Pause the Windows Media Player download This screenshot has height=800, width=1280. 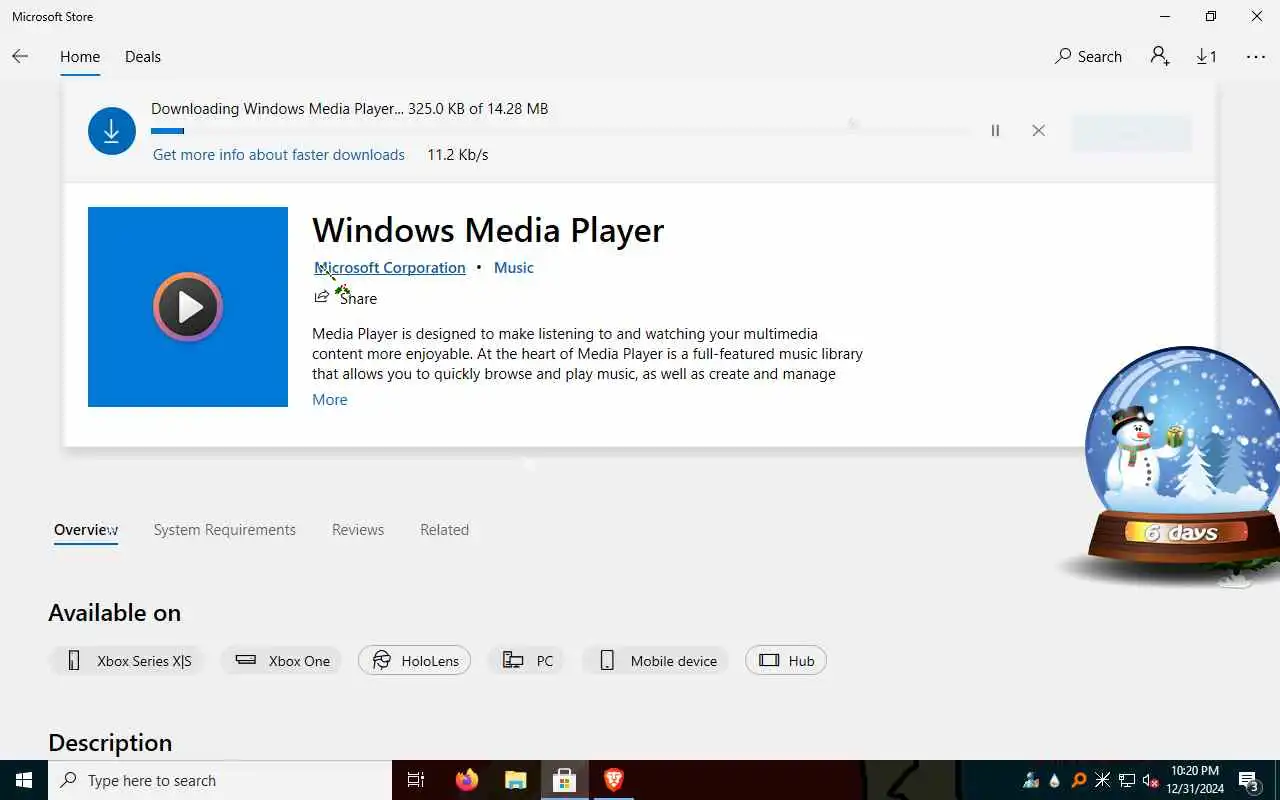point(995,131)
